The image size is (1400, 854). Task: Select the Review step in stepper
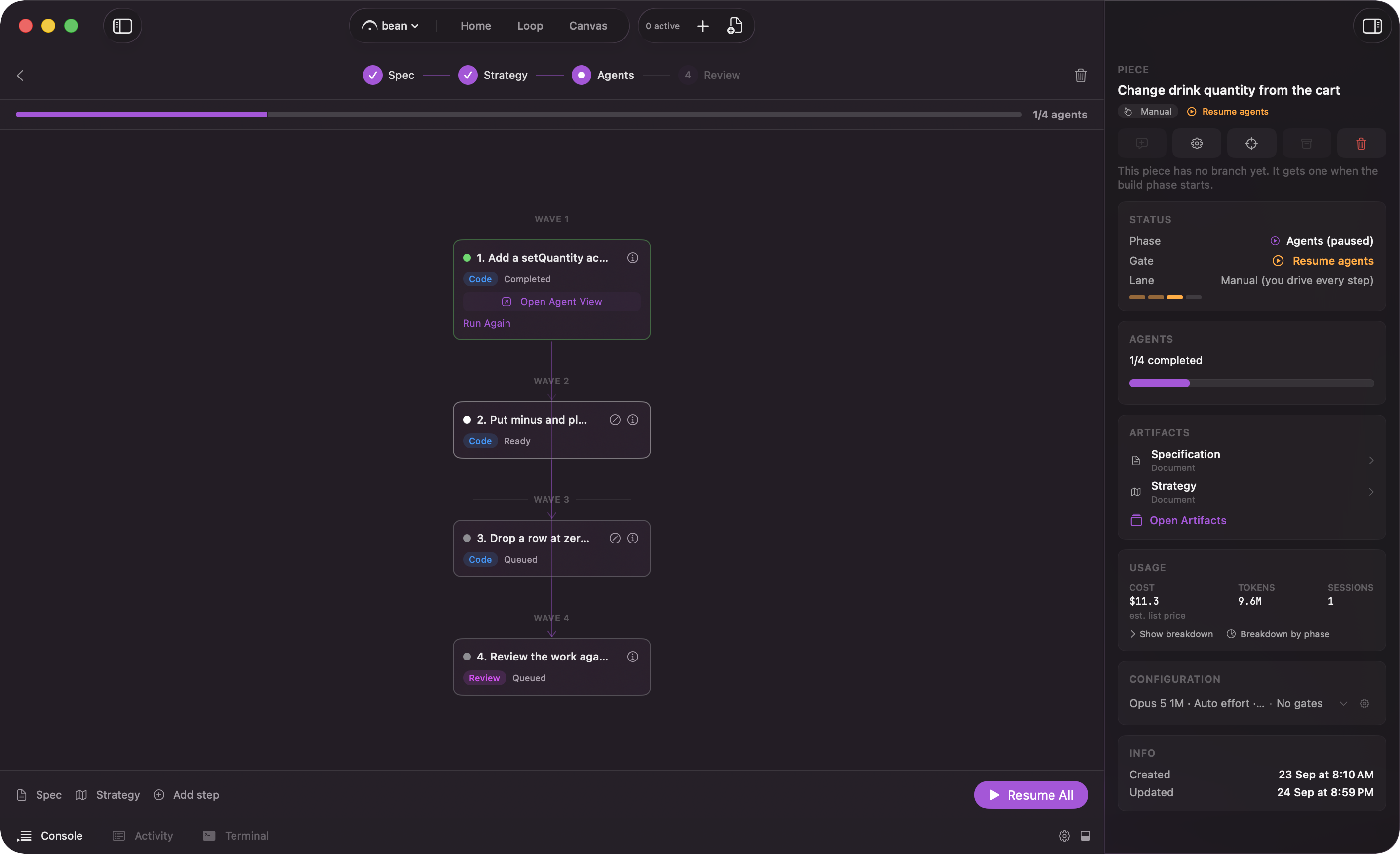(x=709, y=75)
